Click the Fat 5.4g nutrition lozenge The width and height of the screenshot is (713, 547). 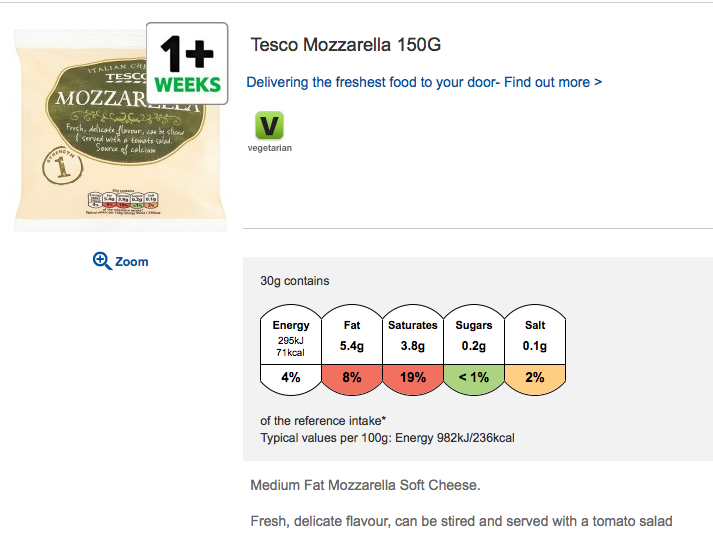(x=352, y=338)
